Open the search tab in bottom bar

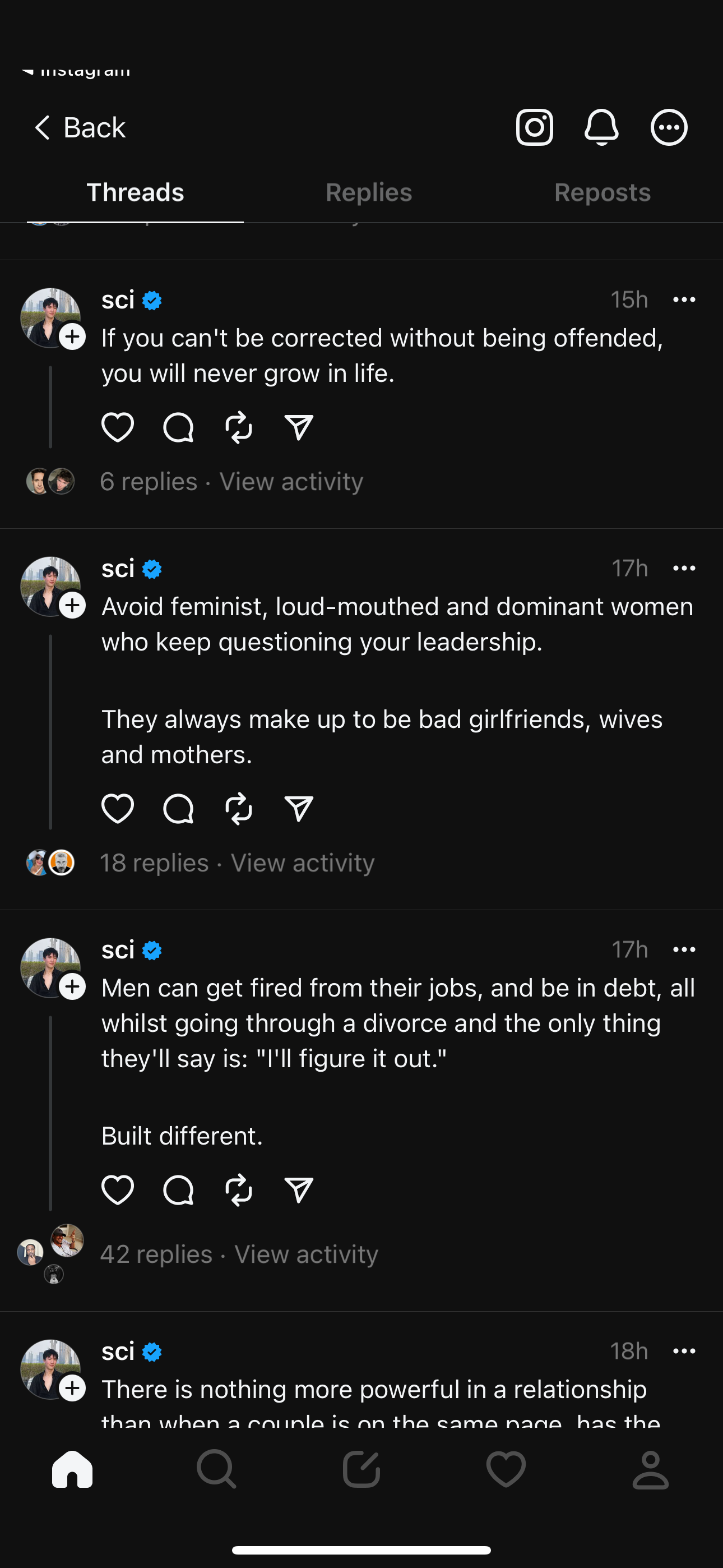216,1469
